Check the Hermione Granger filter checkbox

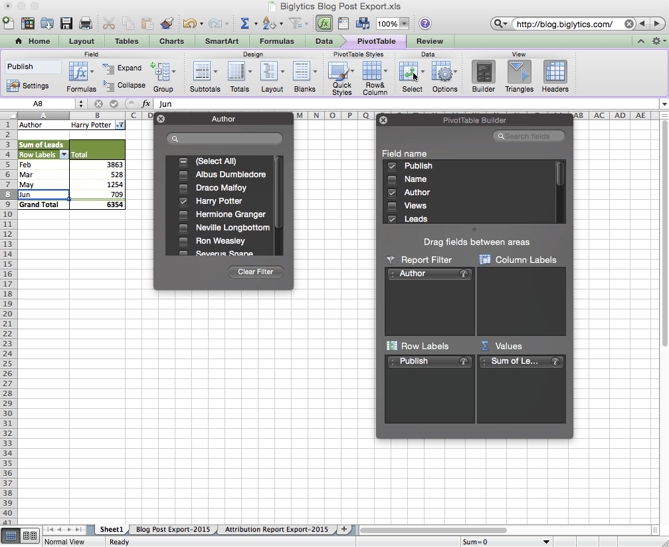pos(183,214)
